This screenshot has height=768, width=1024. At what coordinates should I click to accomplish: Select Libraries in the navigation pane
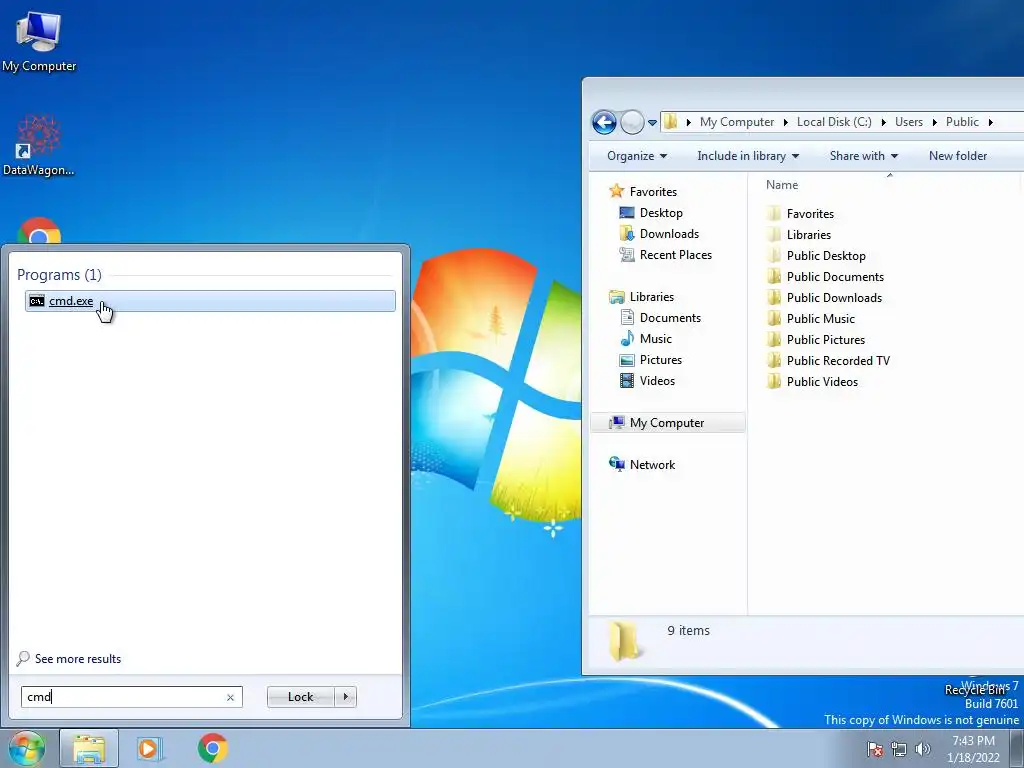tap(641, 296)
